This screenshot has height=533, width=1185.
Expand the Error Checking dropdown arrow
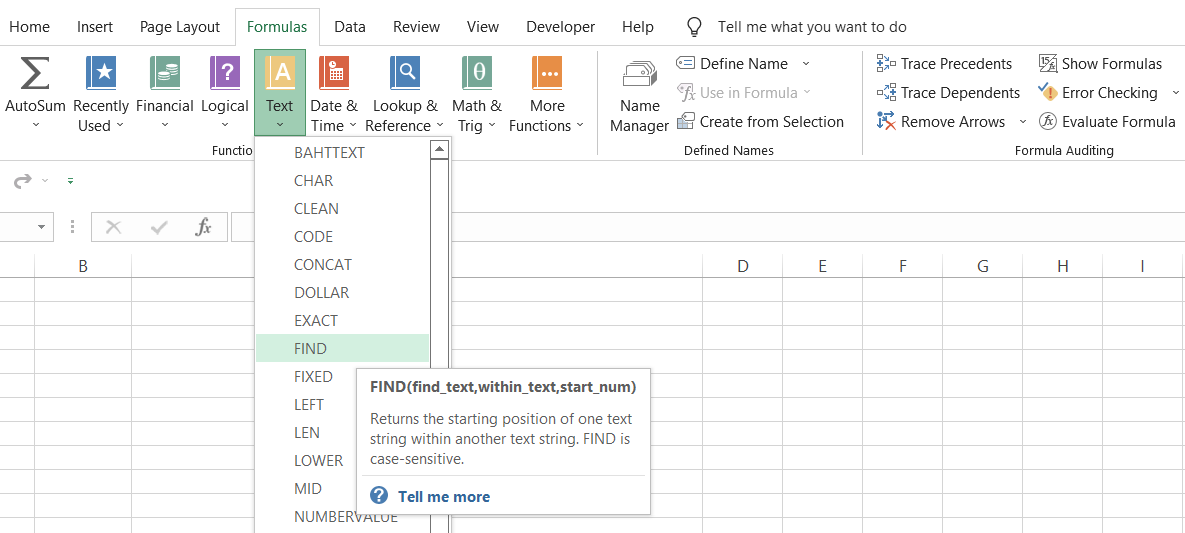click(x=1174, y=93)
